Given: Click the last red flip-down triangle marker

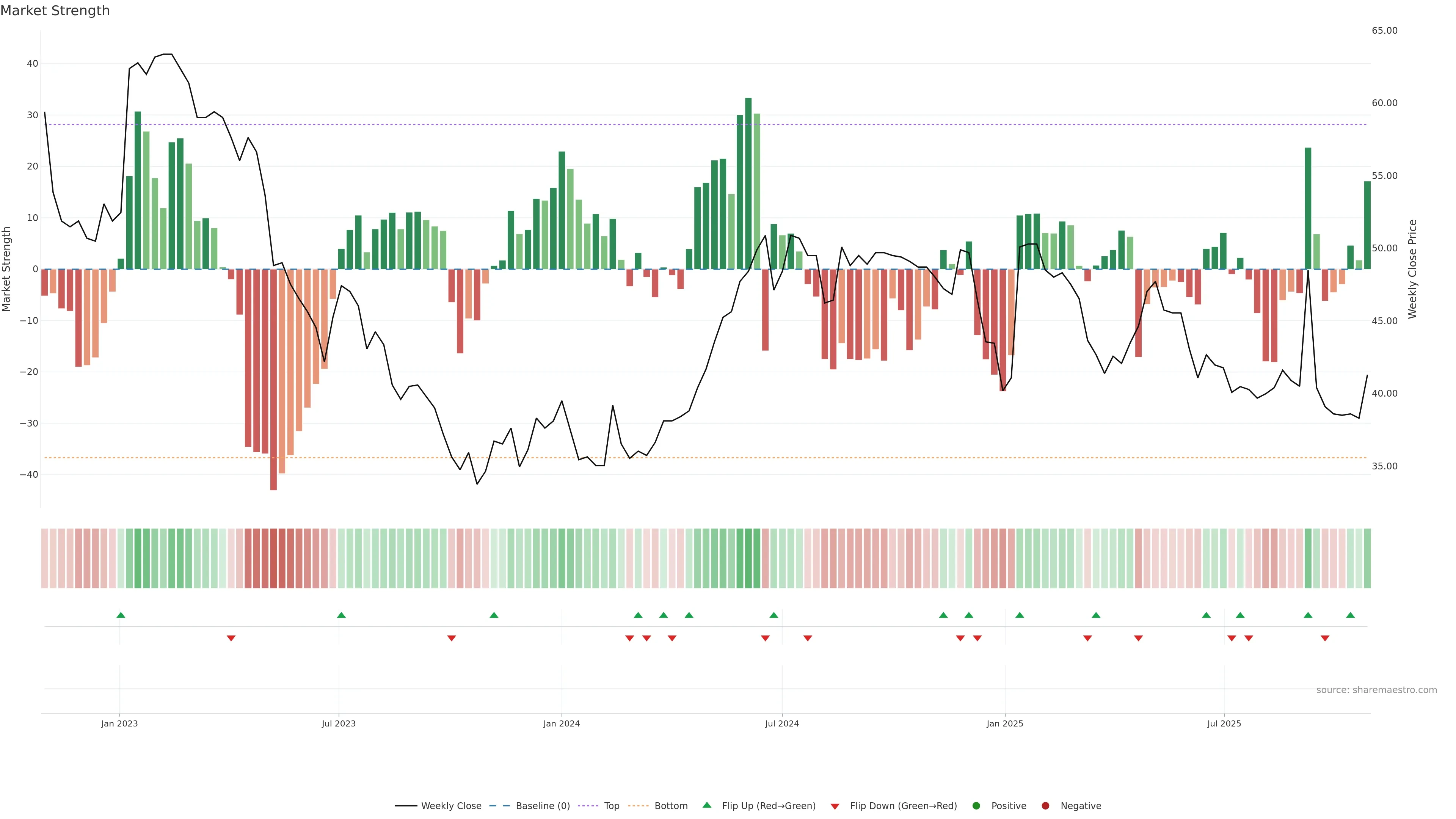Looking at the screenshot, I should tap(1325, 638).
